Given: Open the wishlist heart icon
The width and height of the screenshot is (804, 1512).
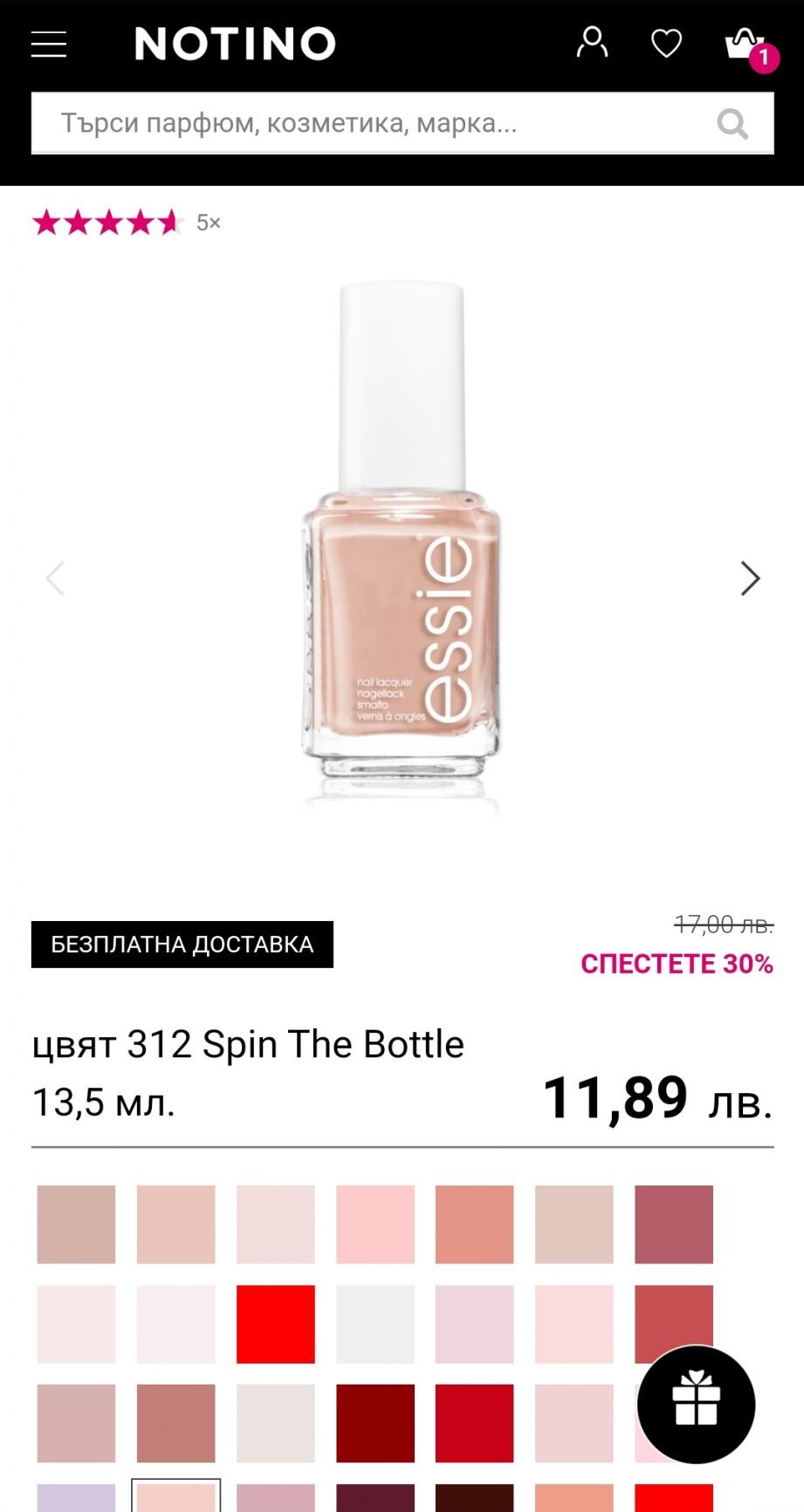Looking at the screenshot, I should tap(666, 43).
